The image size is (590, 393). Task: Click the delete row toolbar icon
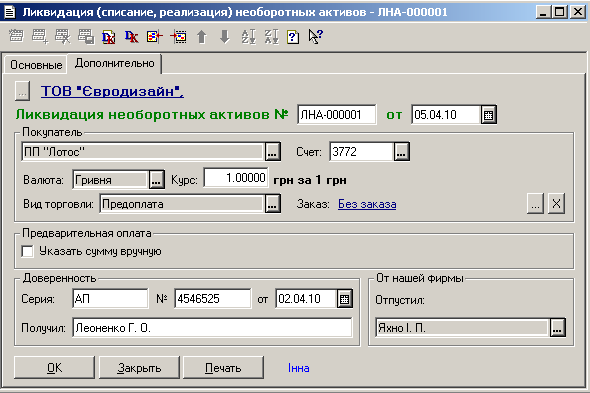(62, 37)
